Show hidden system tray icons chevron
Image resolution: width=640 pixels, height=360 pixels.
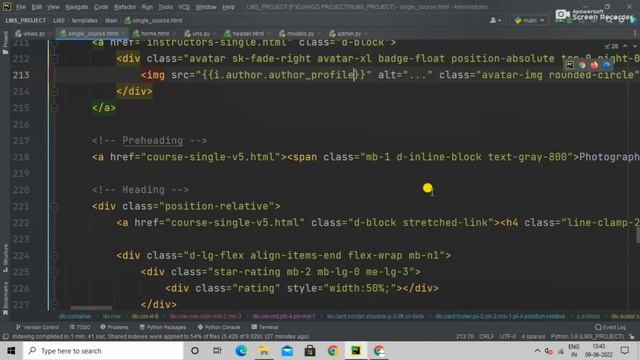click(537, 351)
